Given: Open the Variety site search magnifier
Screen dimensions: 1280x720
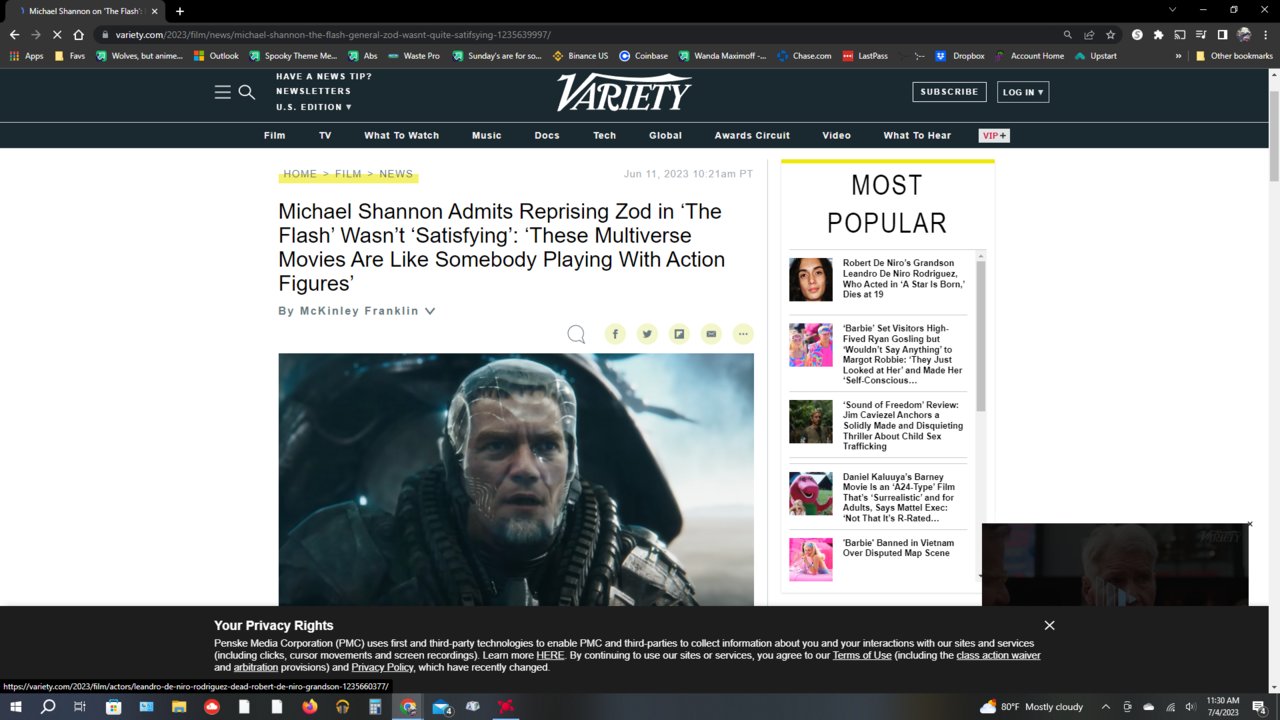Looking at the screenshot, I should [x=247, y=92].
